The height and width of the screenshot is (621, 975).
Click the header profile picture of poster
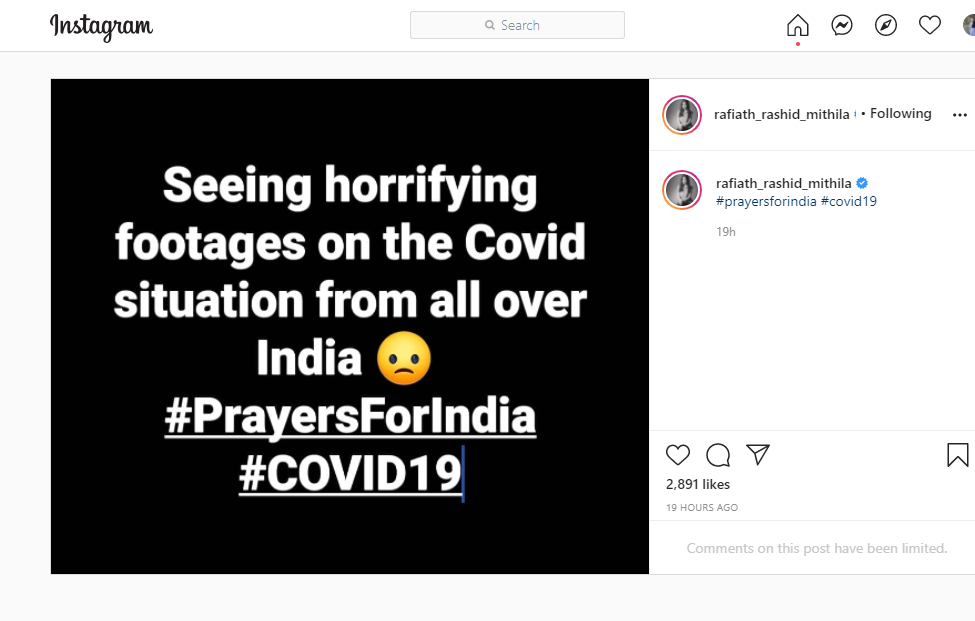[x=682, y=115]
